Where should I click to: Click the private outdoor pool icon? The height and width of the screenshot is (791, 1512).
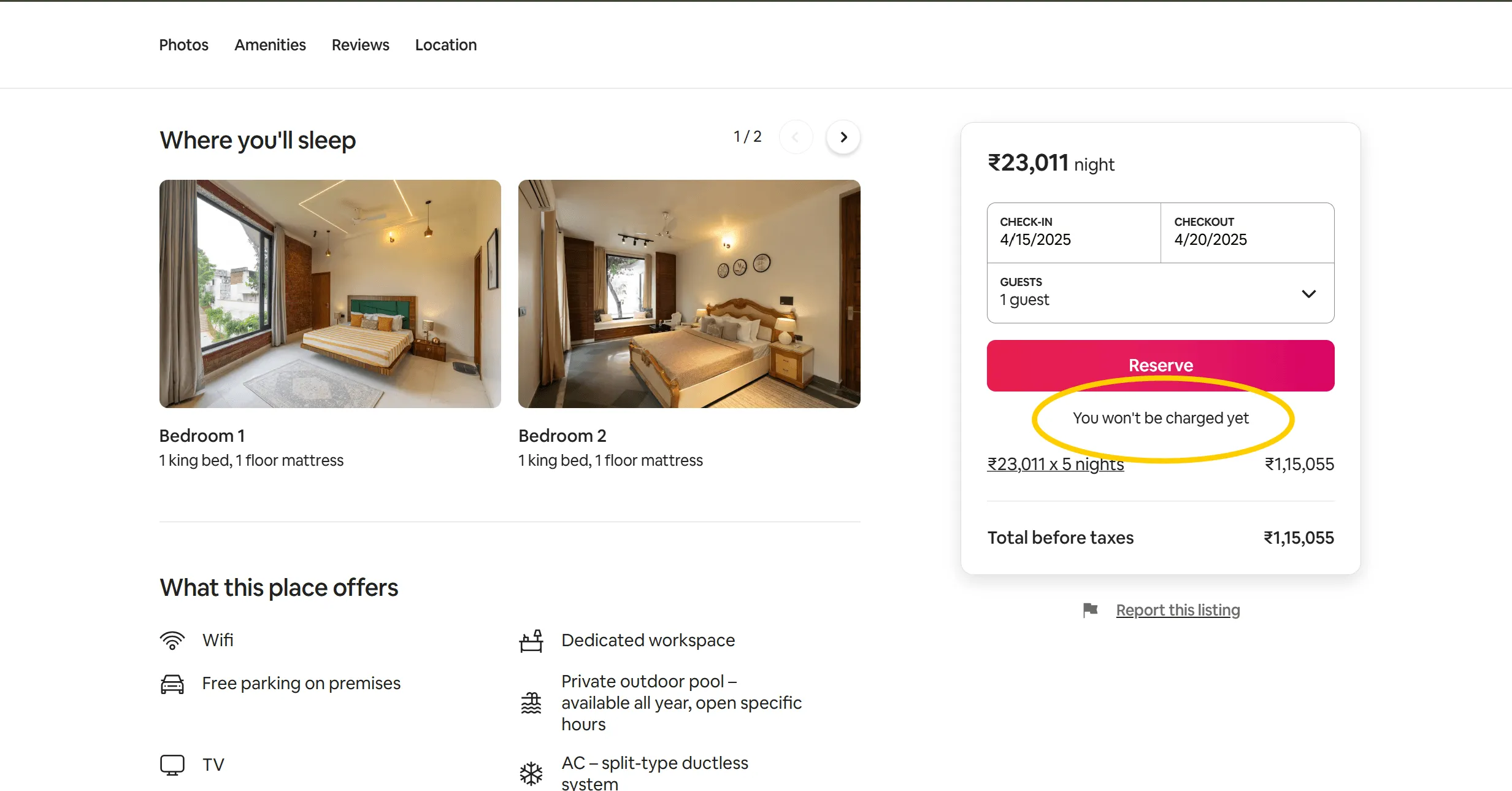pyautogui.click(x=531, y=703)
